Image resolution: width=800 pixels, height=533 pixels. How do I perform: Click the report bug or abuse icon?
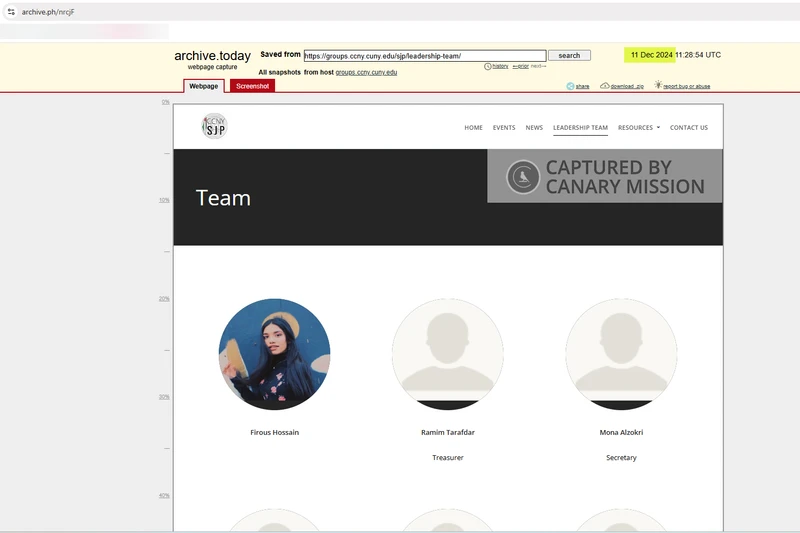point(658,85)
